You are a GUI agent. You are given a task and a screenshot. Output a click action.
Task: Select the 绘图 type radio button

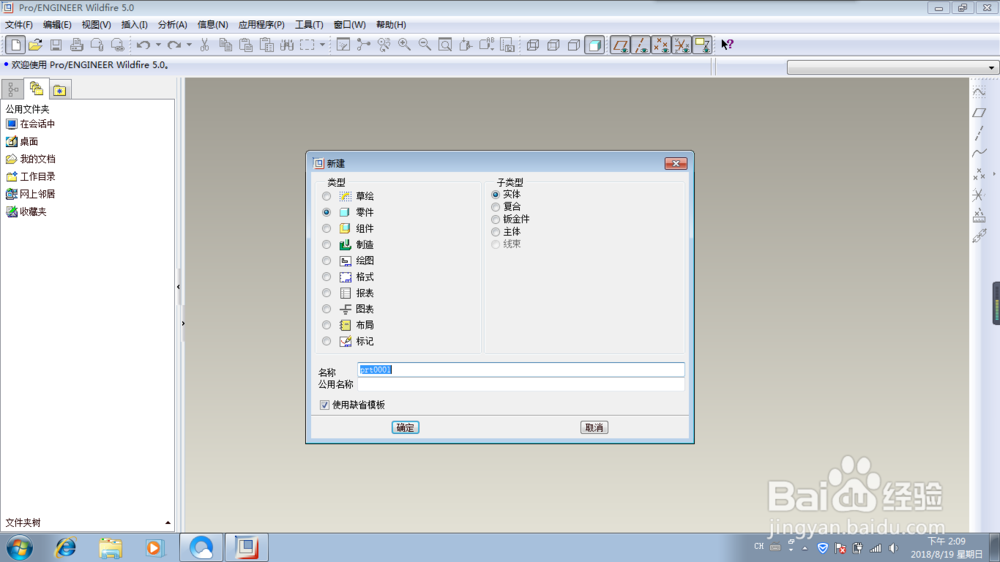[x=327, y=261]
